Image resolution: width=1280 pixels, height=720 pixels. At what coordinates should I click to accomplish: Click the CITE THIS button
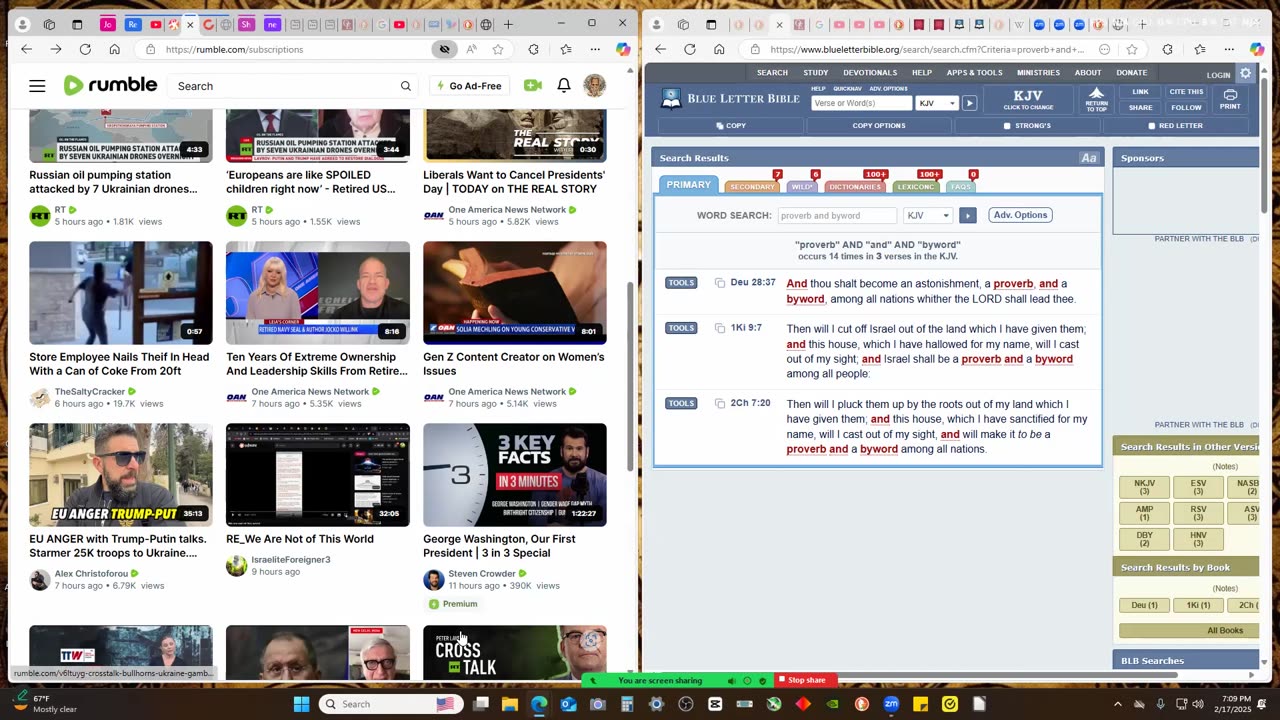click(x=1186, y=92)
